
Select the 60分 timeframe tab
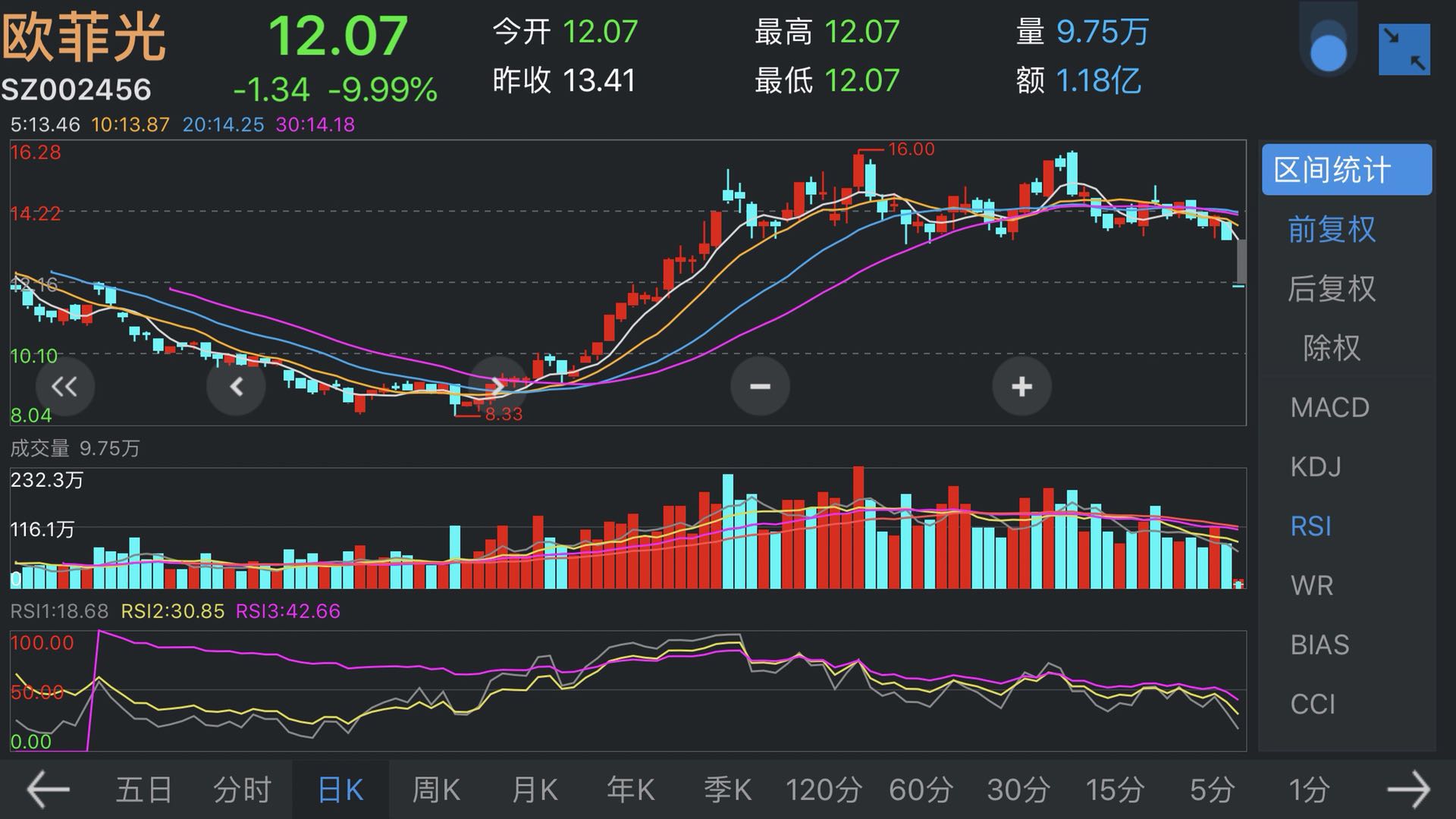[921, 790]
